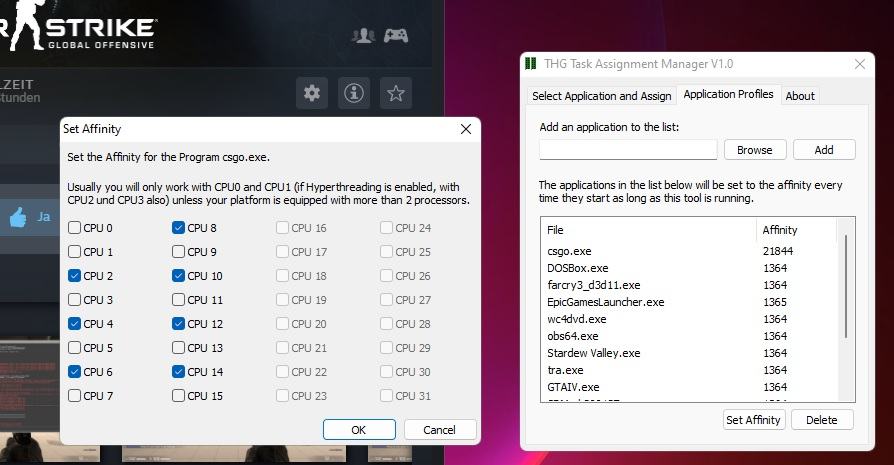Image resolution: width=894 pixels, height=465 pixels.
Task: Tick the CPU 9 checkbox
Action: coord(178,252)
